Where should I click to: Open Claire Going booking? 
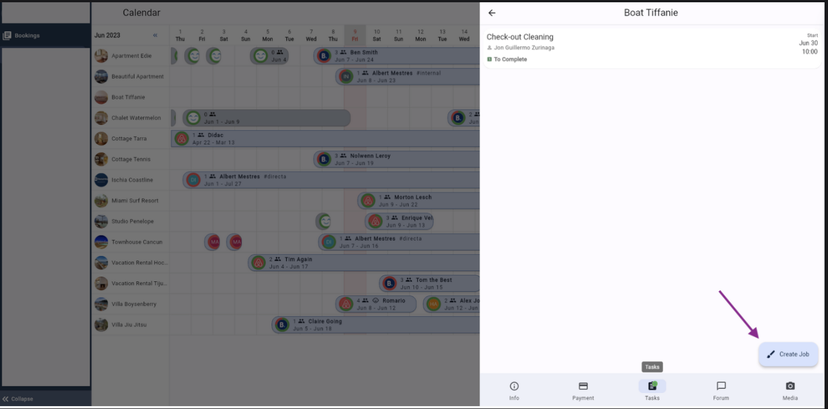(x=375, y=325)
